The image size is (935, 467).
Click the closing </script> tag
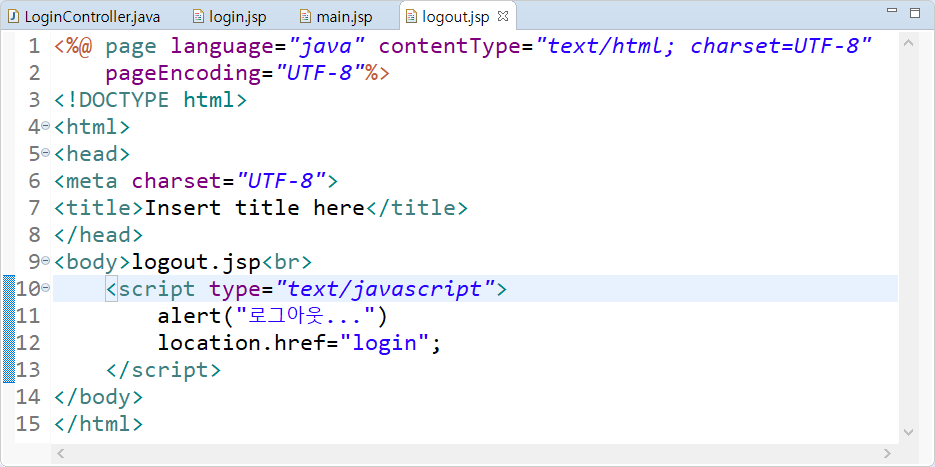tap(163, 370)
